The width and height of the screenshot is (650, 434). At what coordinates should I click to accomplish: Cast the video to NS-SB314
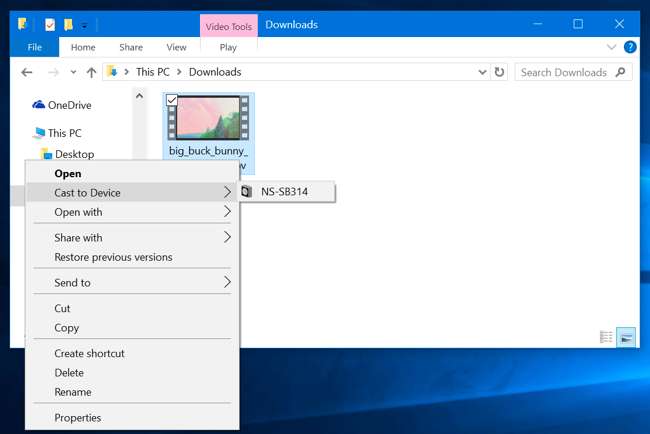(284, 192)
